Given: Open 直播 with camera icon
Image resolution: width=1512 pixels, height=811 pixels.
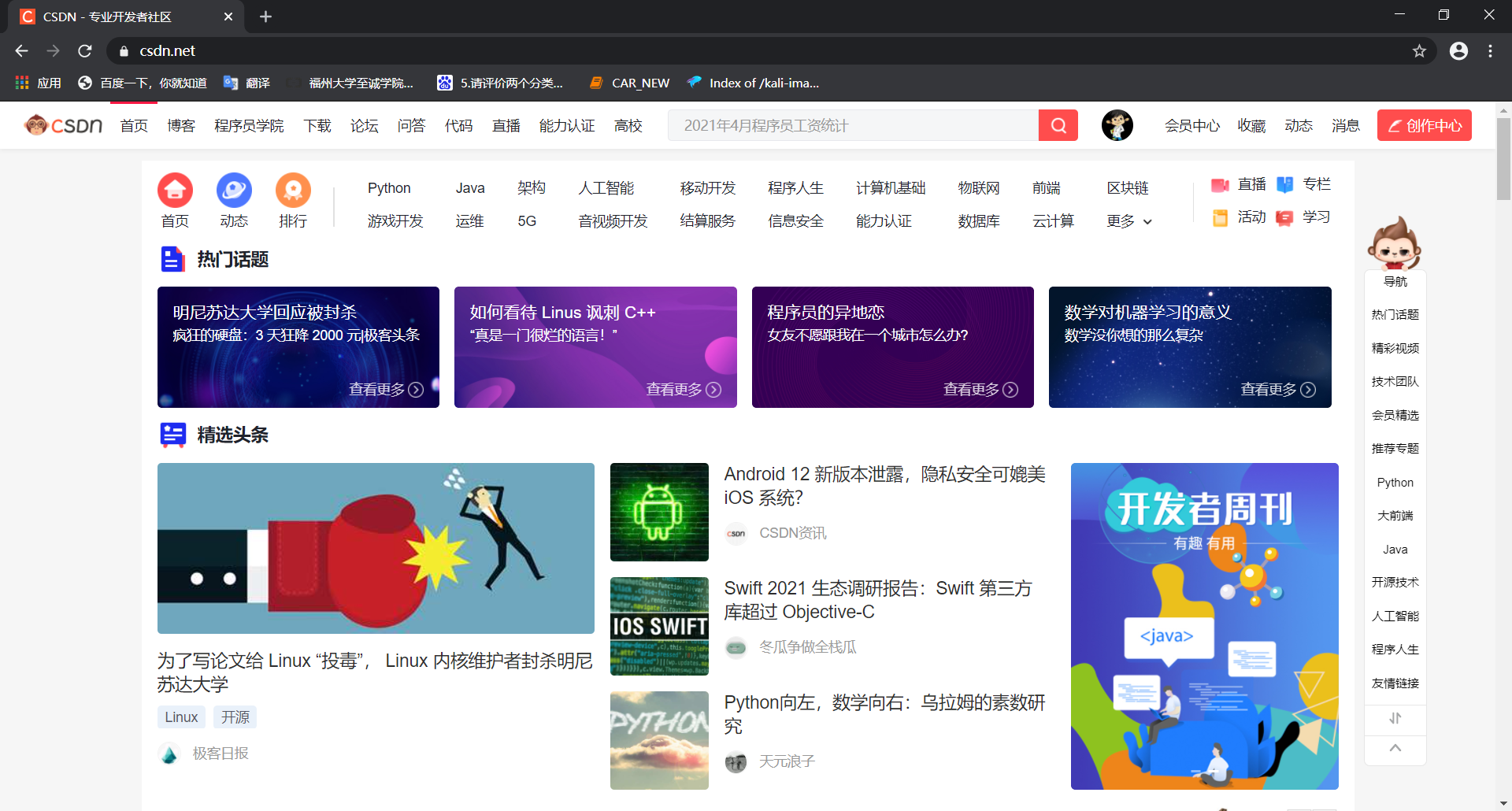Looking at the screenshot, I should [1239, 184].
